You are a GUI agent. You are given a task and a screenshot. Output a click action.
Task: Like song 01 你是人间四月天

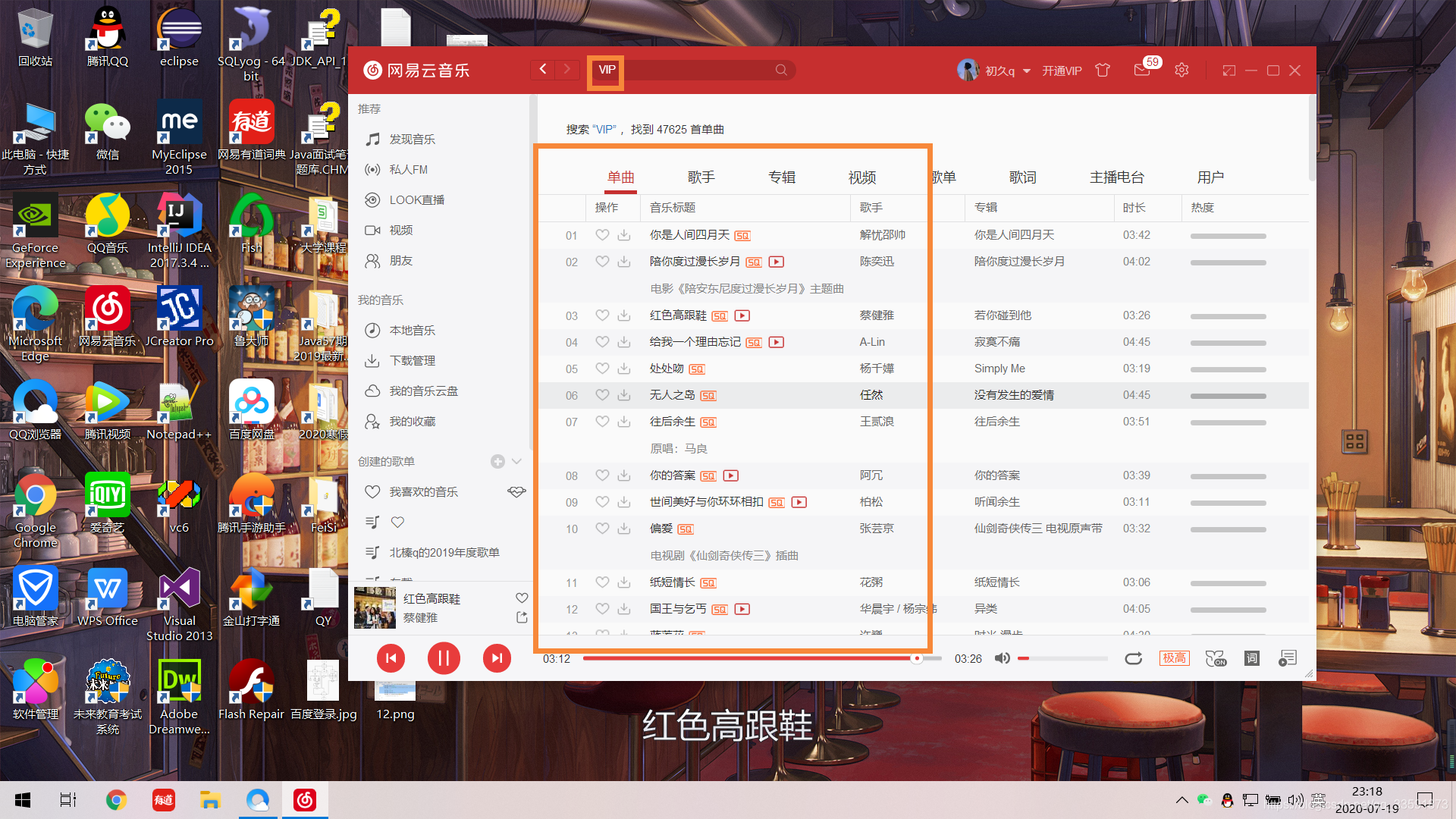click(x=602, y=235)
